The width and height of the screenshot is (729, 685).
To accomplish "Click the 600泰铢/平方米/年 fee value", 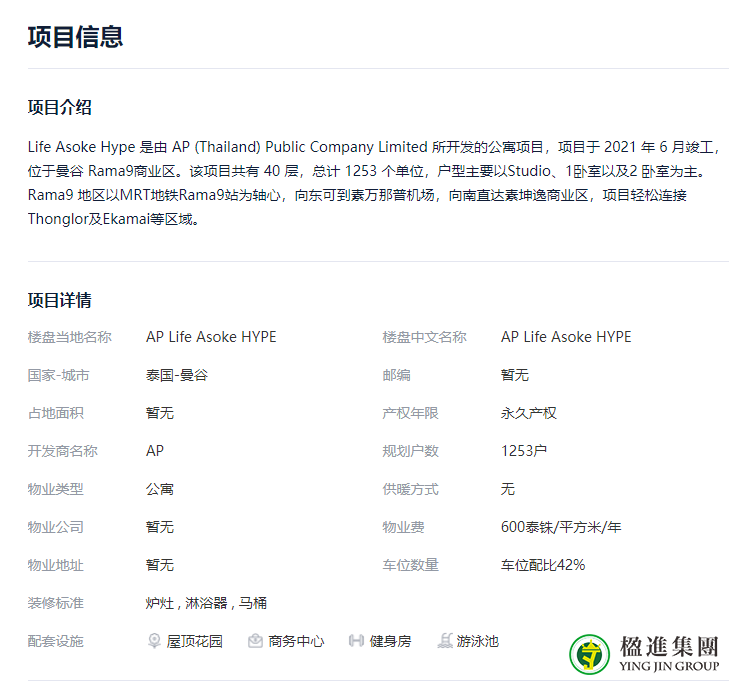I will [561, 527].
